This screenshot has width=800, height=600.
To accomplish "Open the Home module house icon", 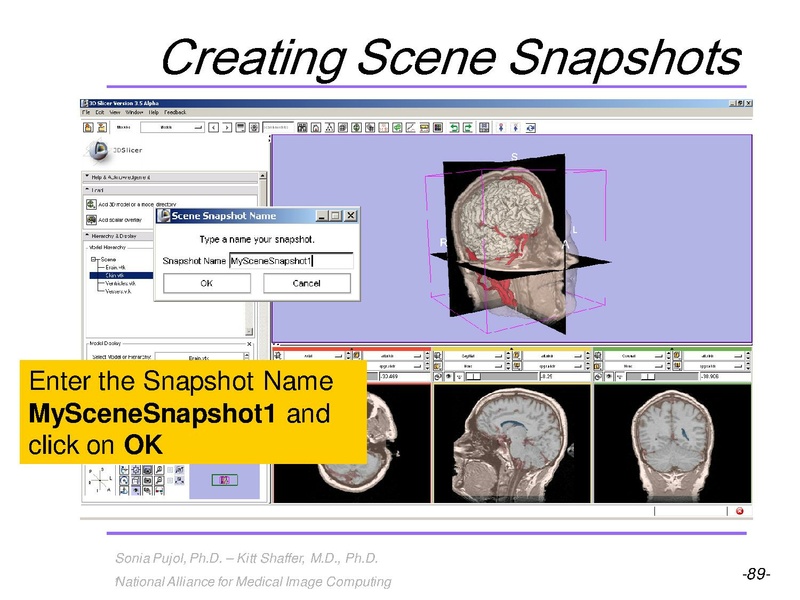I will (316, 127).
